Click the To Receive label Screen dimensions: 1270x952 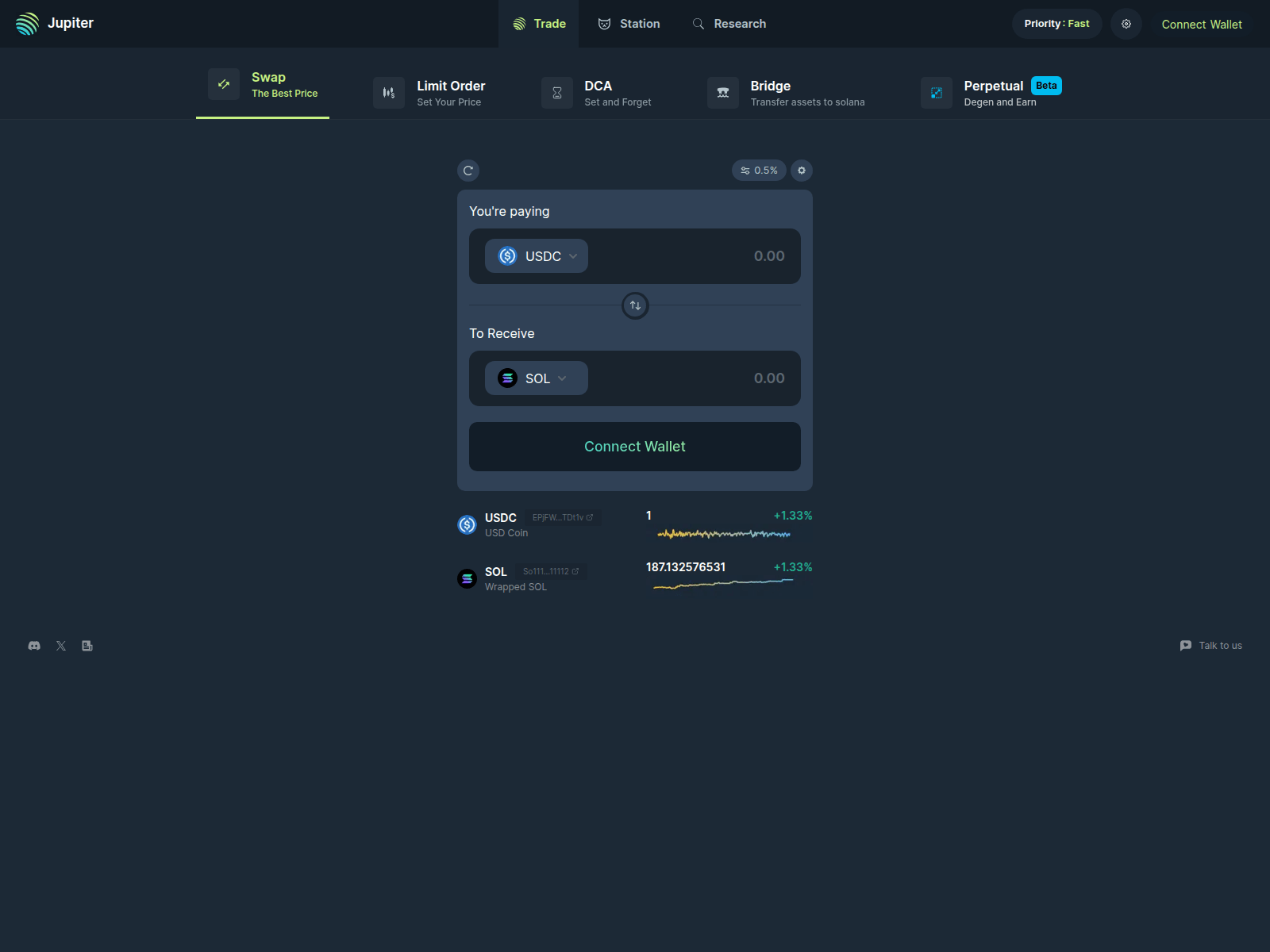point(502,333)
